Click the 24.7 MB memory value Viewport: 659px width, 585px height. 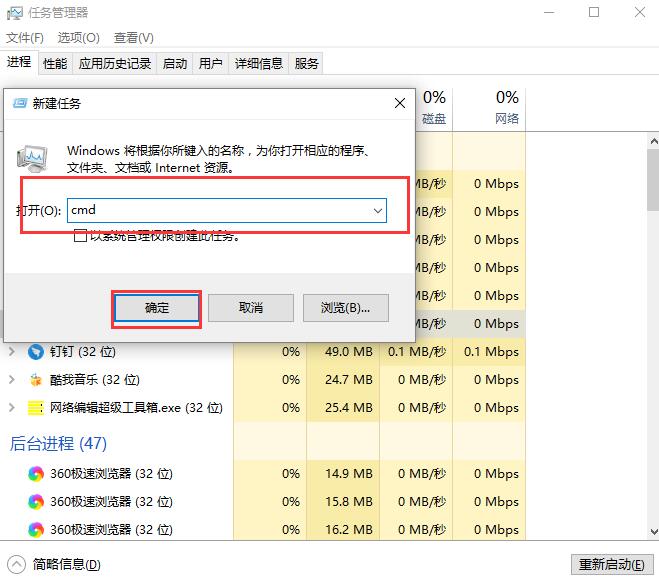[348, 379]
